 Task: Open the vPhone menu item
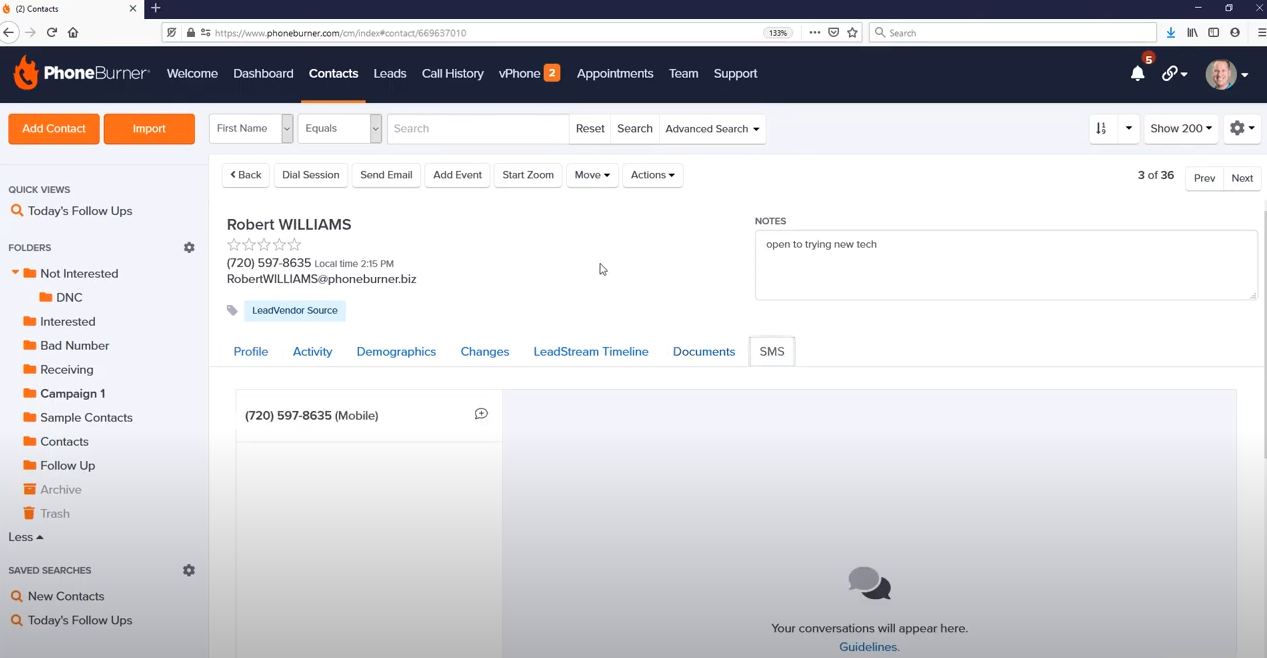pyautogui.click(x=529, y=74)
